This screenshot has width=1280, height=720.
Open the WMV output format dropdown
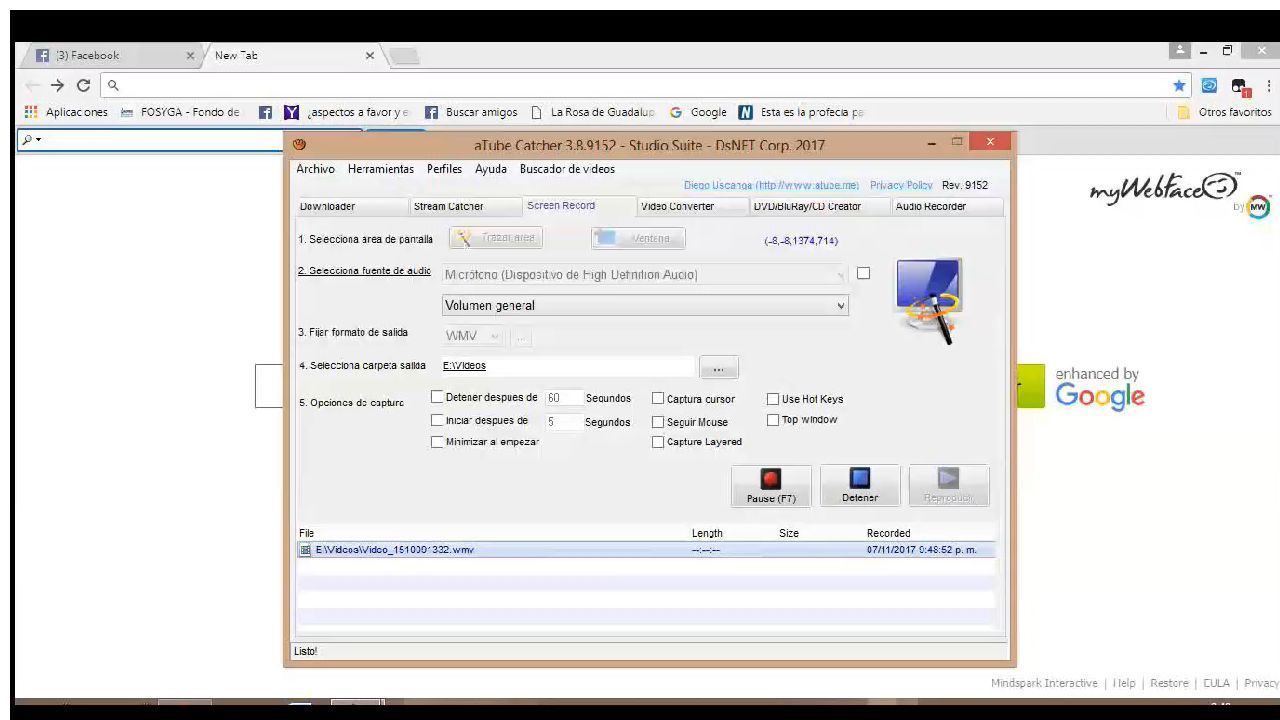coord(473,336)
